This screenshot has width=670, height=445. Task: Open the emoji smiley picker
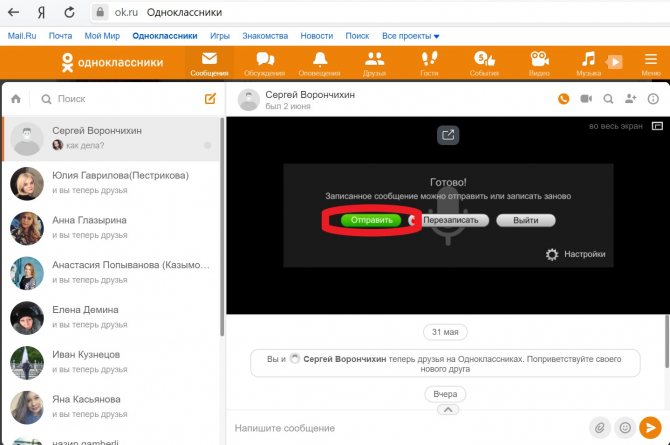pyautogui.click(x=625, y=427)
